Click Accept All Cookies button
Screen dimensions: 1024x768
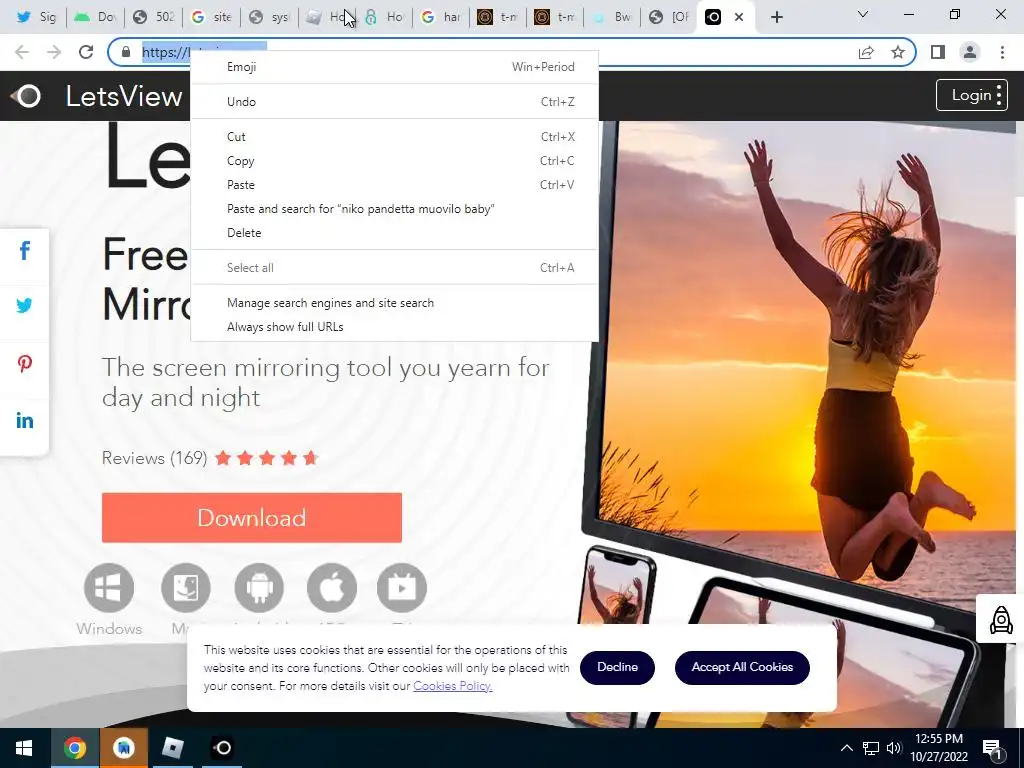click(x=742, y=667)
